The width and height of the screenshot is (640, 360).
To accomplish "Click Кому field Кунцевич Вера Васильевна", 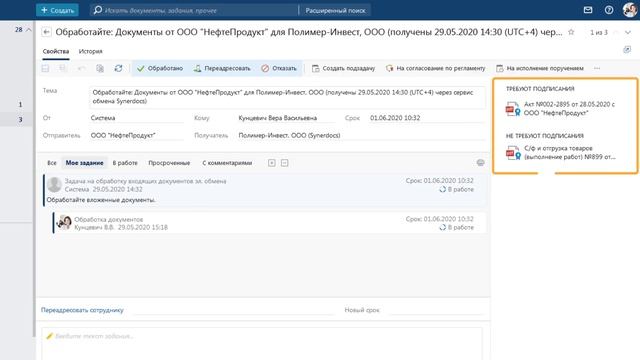I will pos(286,118).
